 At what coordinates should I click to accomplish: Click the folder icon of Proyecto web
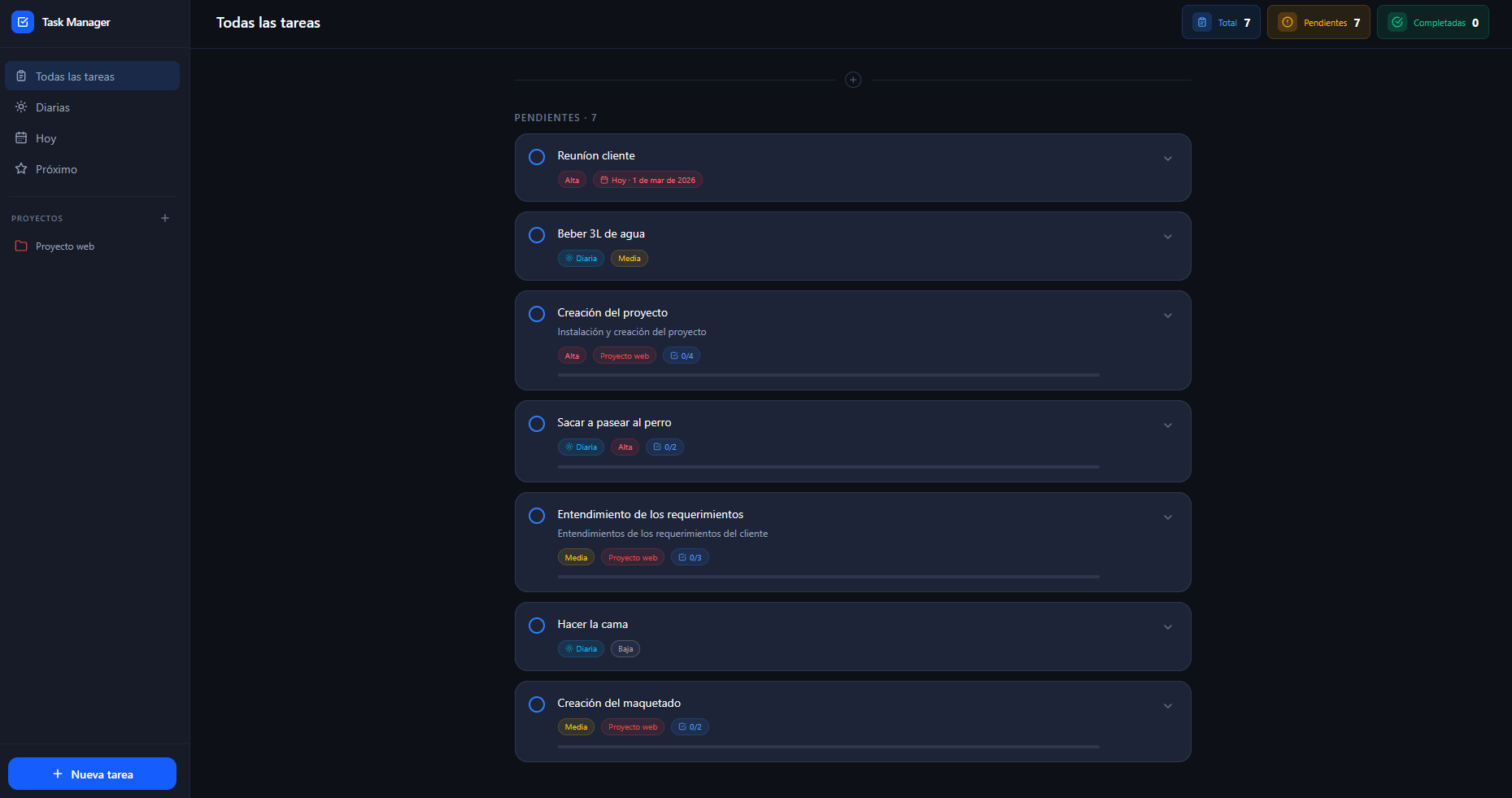click(20, 246)
